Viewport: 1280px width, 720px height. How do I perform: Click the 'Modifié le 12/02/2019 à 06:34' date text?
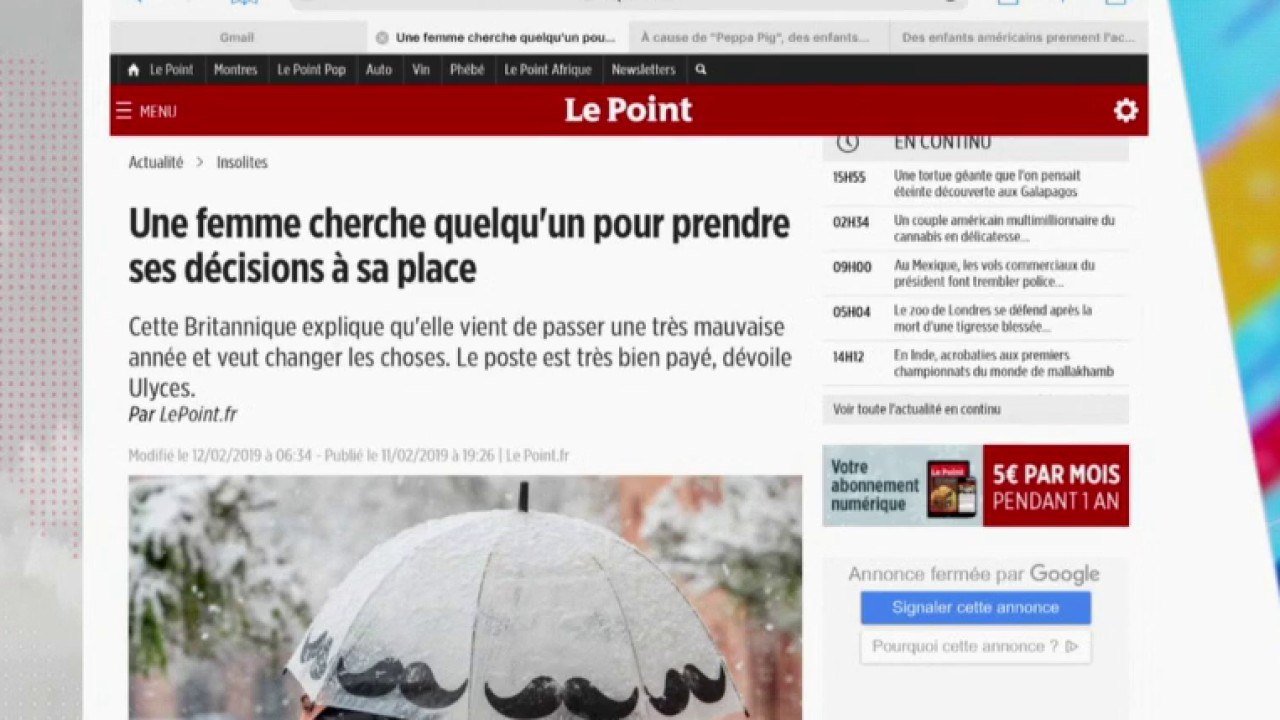pos(220,456)
